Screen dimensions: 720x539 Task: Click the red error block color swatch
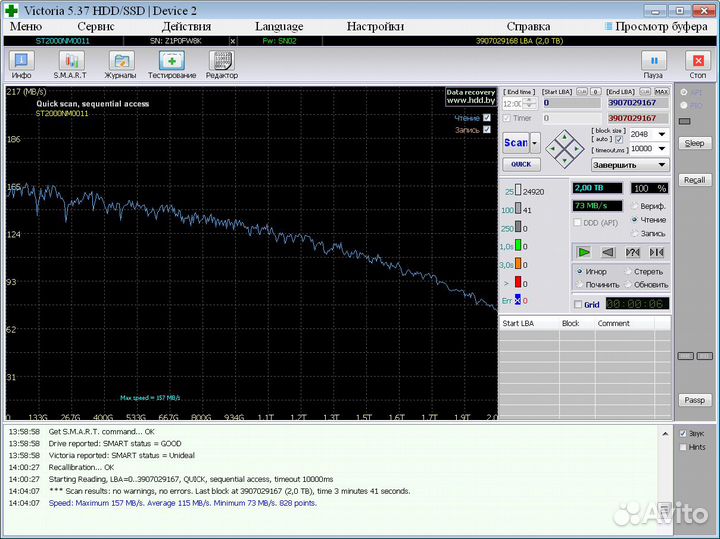pos(519,282)
